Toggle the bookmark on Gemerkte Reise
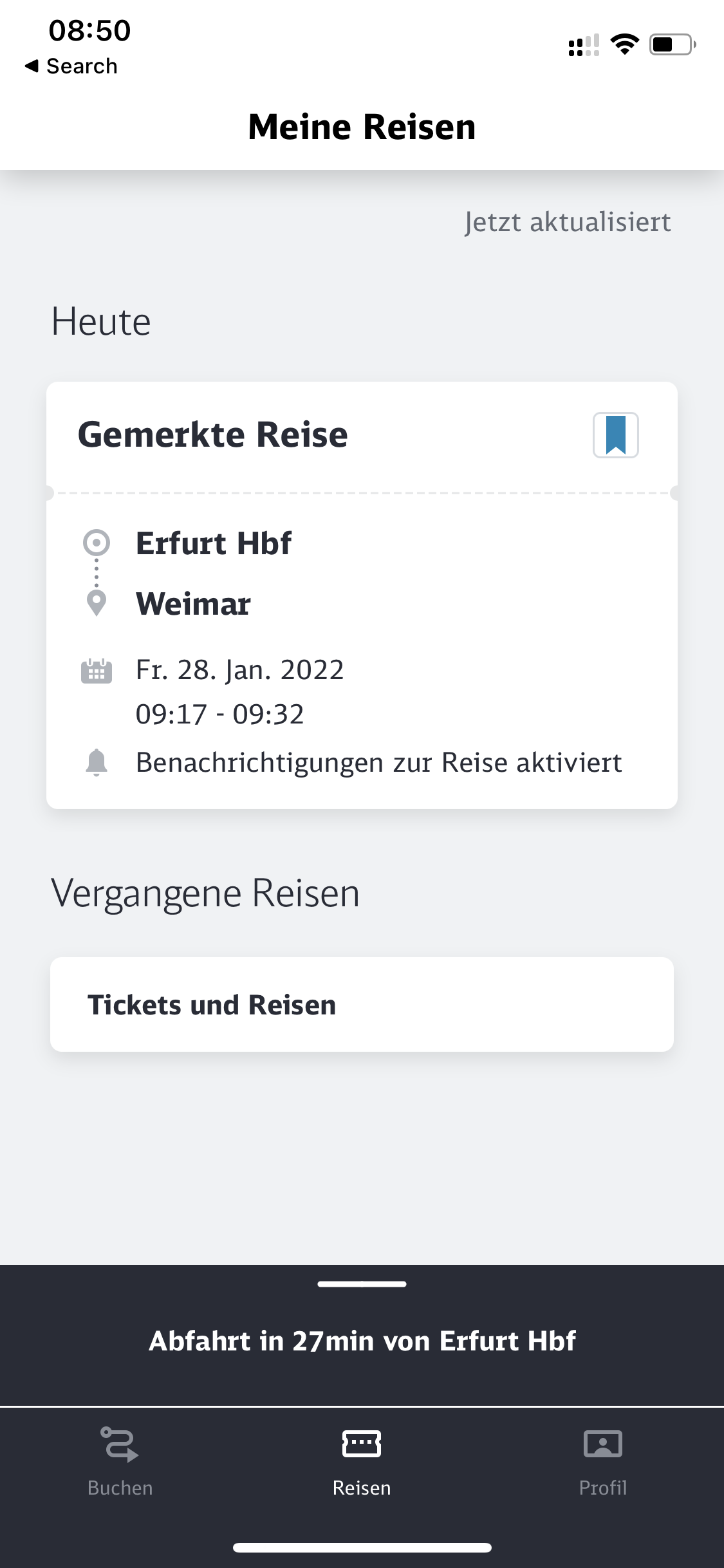The image size is (724, 1568). click(x=615, y=435)
